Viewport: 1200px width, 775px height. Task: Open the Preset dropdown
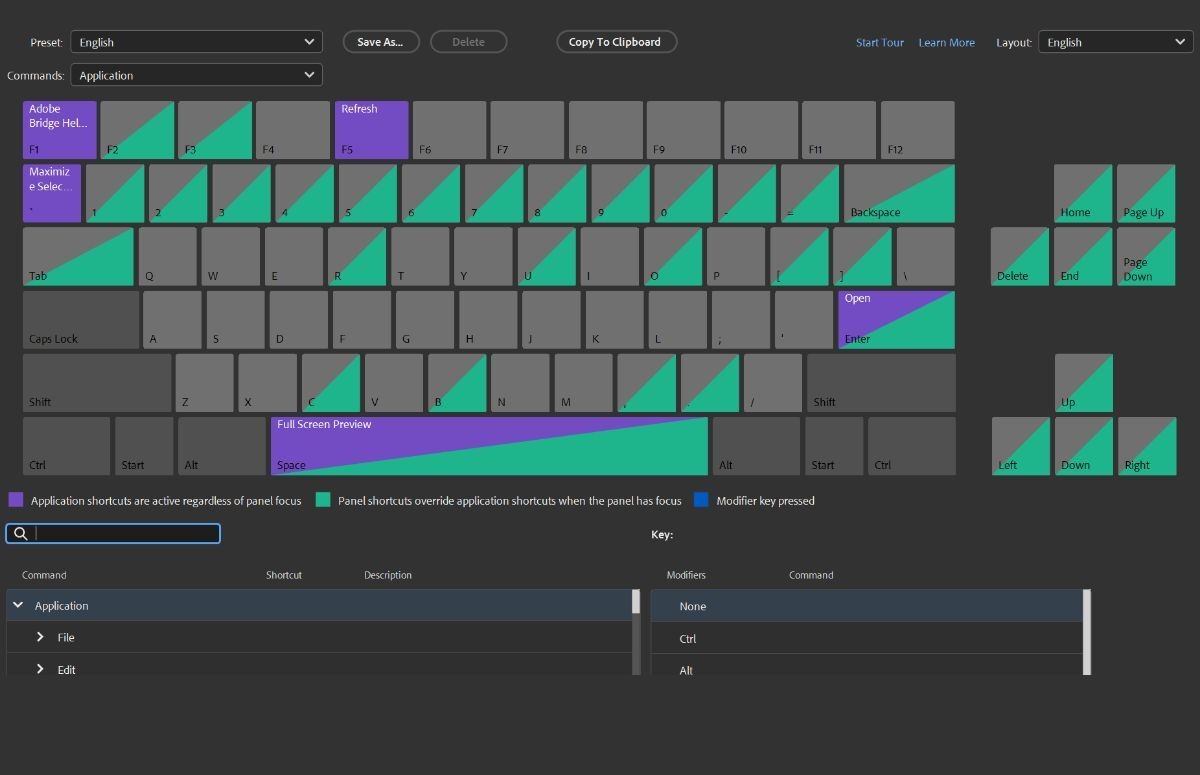pos(196,41)
